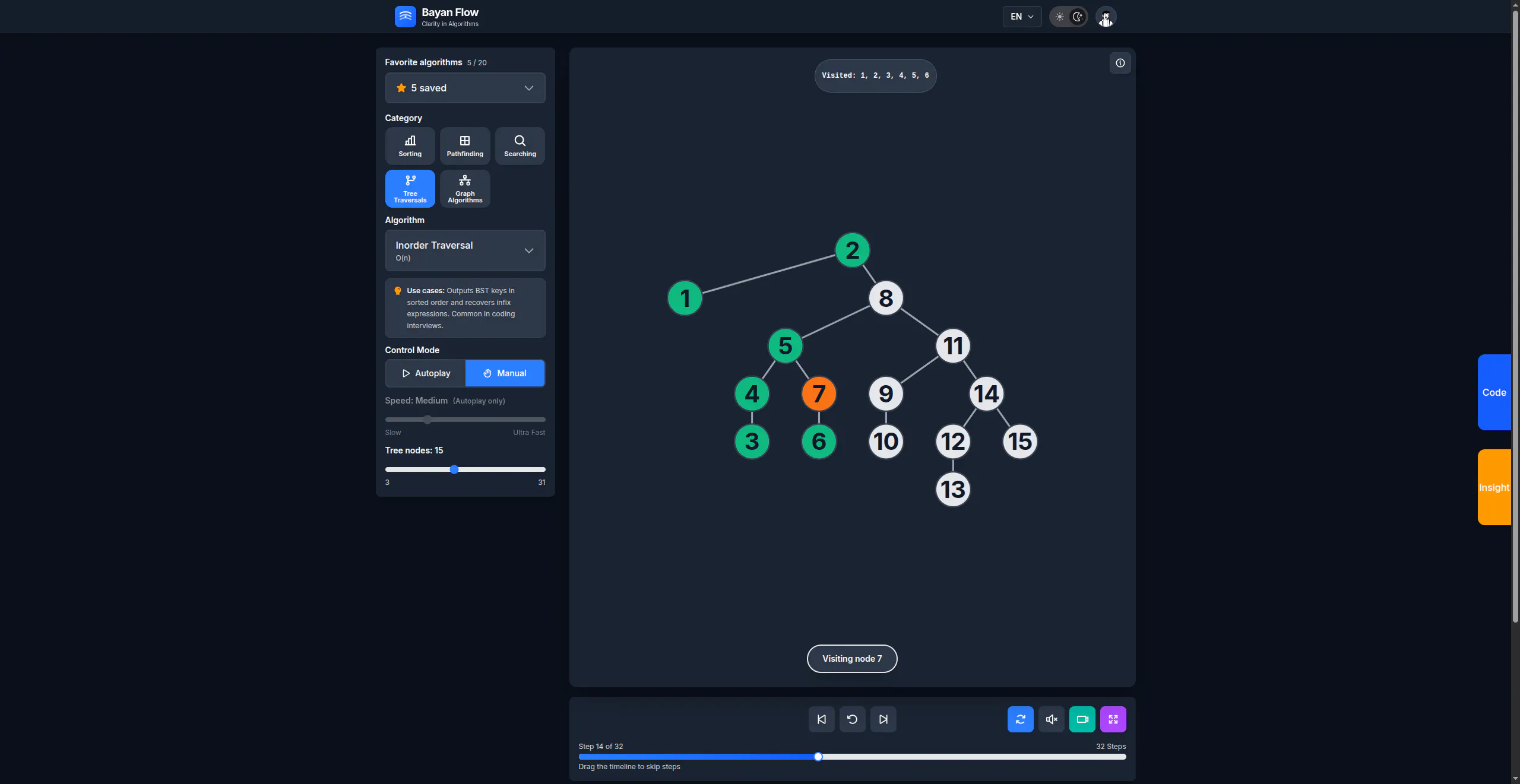
Task: Select the Sorting category
Action: [x=410, y=146]
